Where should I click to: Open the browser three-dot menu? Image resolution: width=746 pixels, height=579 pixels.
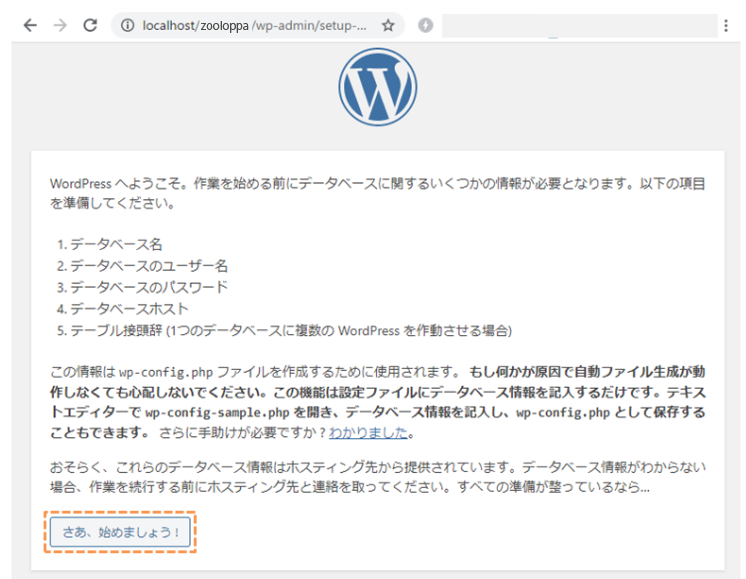coord(726,25)
